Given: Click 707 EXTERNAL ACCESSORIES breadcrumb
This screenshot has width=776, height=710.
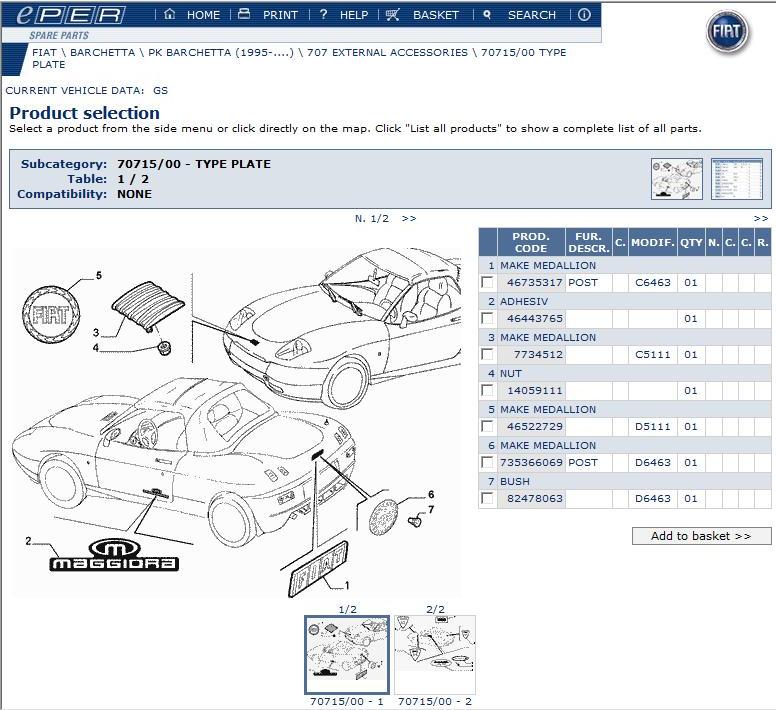Looking at the screenshot, I should (387, 52).
